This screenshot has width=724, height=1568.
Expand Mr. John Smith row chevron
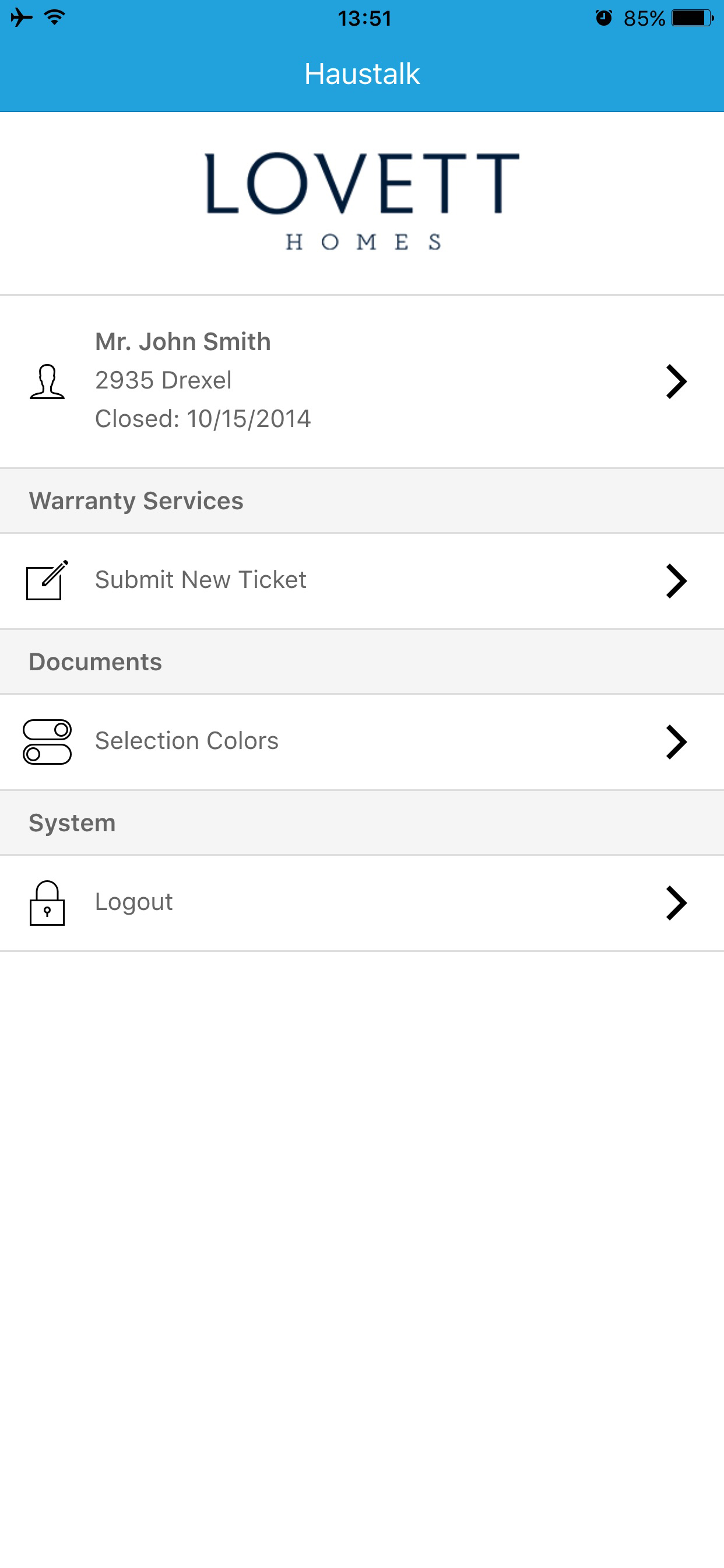676,381
